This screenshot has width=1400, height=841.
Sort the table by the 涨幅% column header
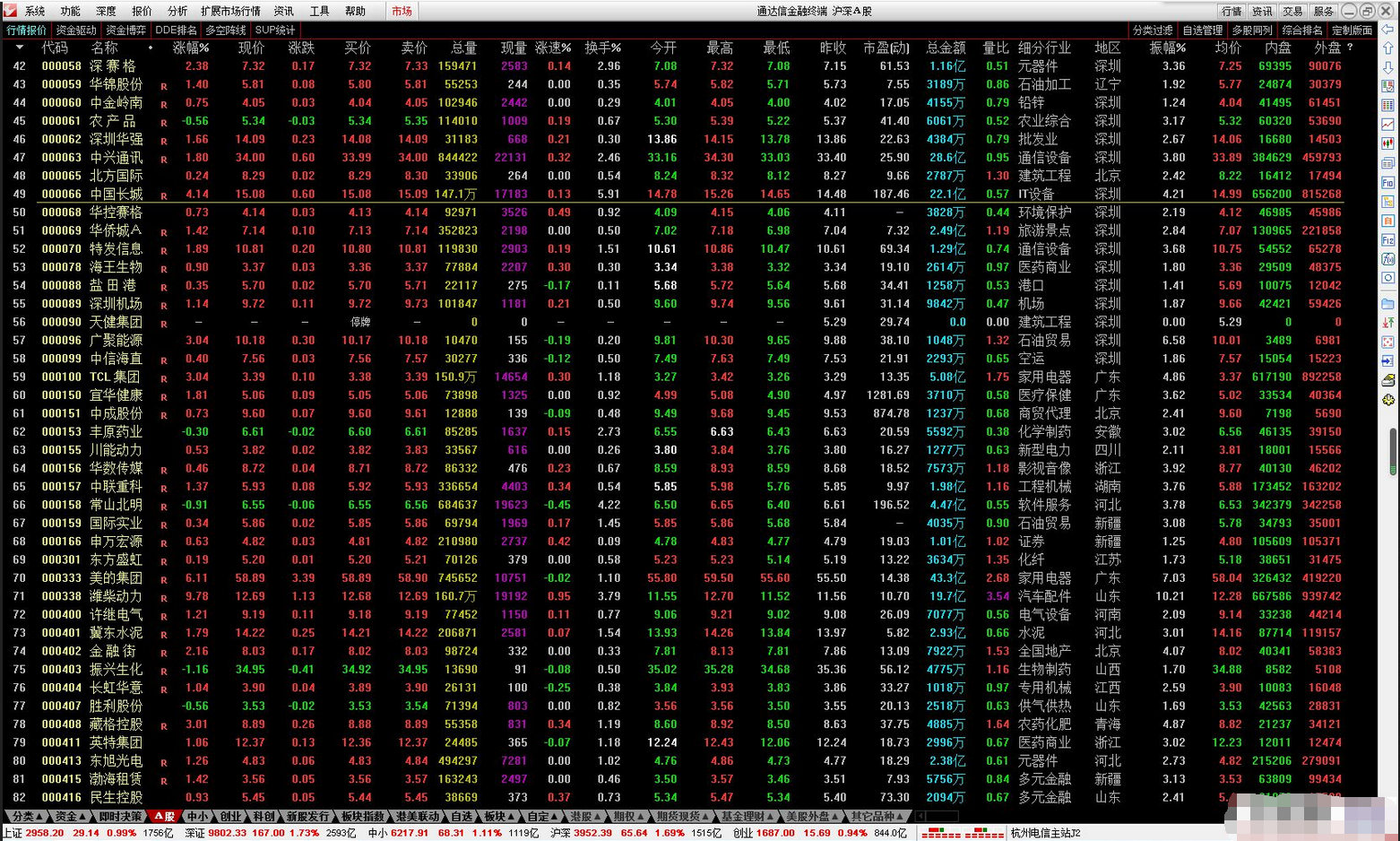click(191, 48)
